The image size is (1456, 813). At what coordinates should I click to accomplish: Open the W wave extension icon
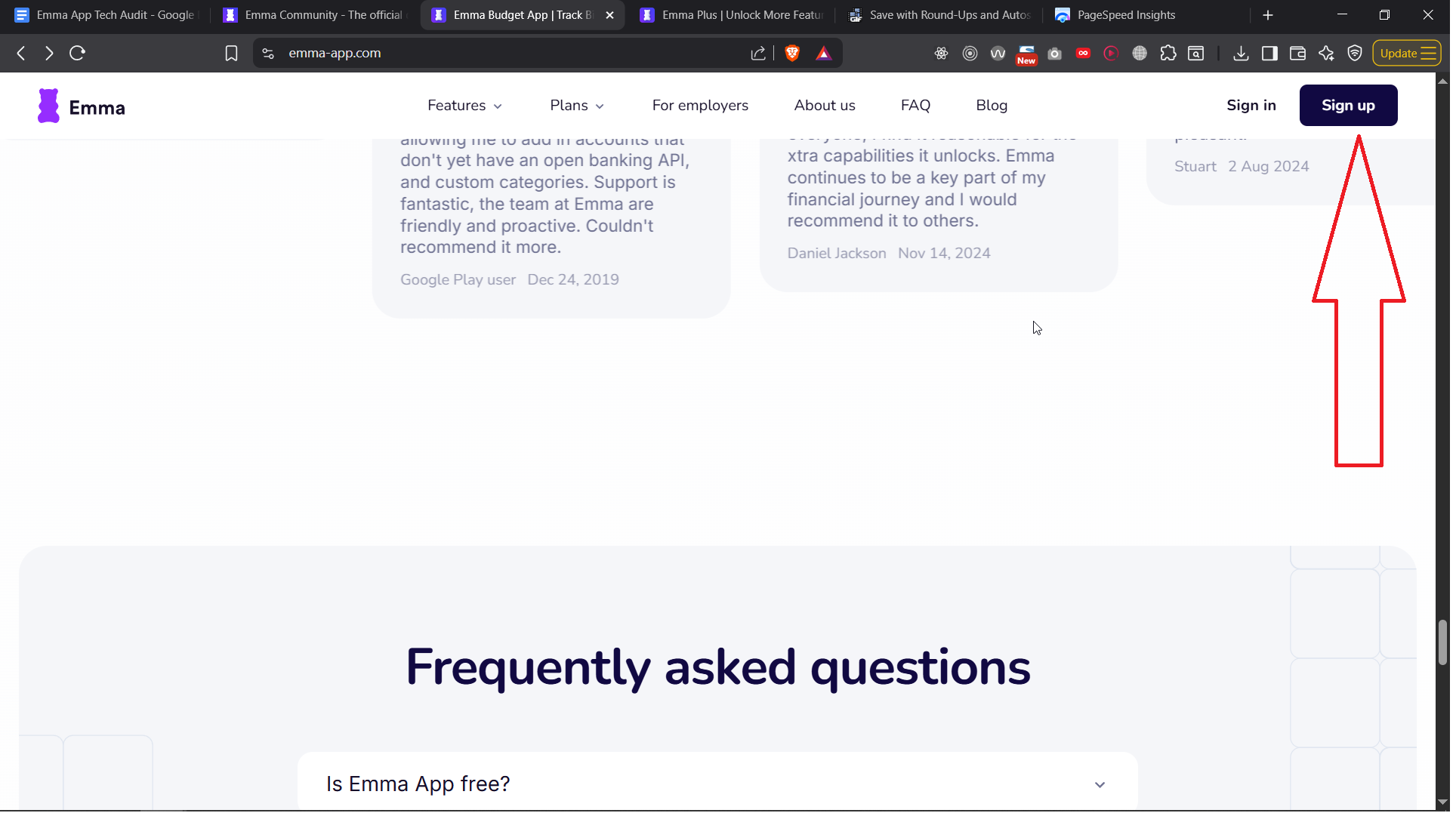click(x=998, y=53)
